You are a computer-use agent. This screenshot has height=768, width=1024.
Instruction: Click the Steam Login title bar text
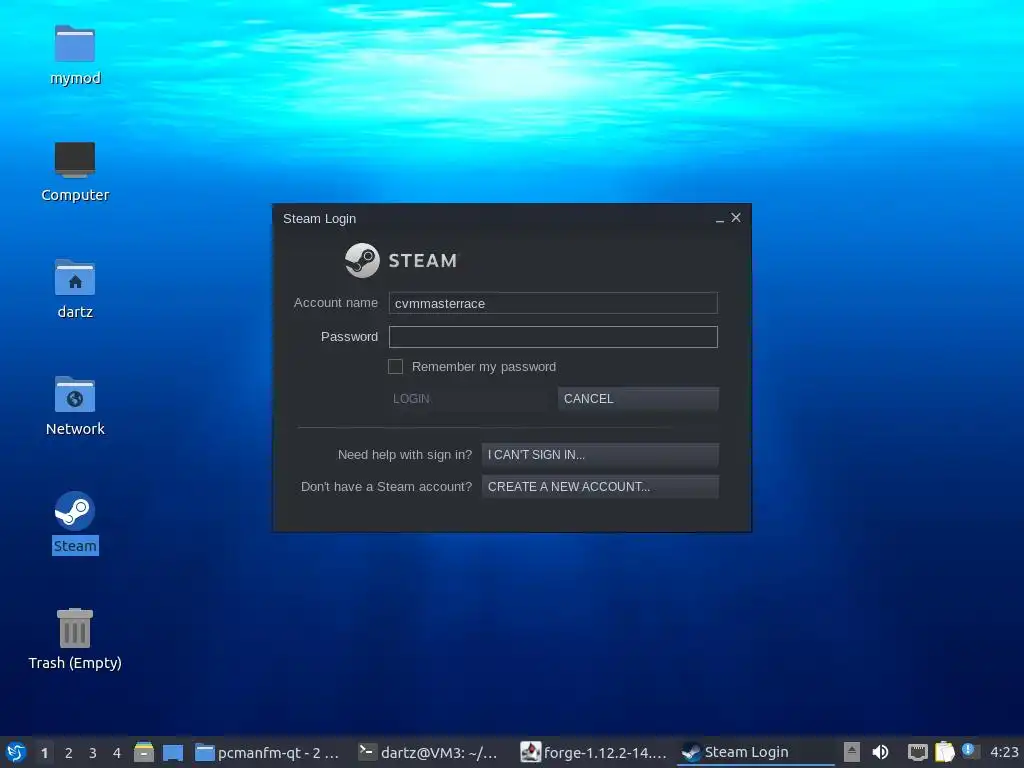319,219
